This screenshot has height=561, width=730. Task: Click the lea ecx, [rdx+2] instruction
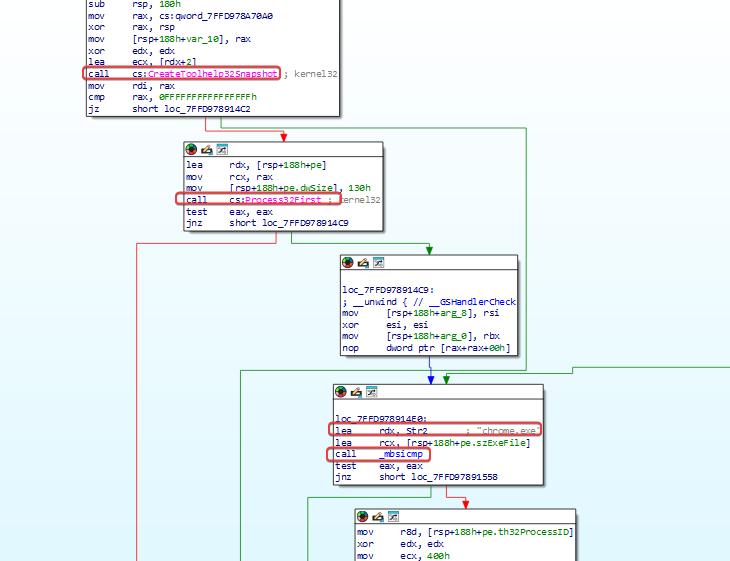coord(142,62)
